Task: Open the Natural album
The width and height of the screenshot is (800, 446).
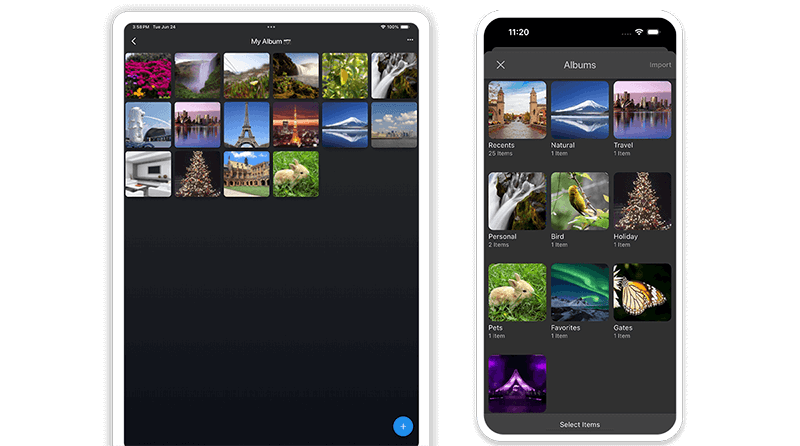Action: click(579, 110)
